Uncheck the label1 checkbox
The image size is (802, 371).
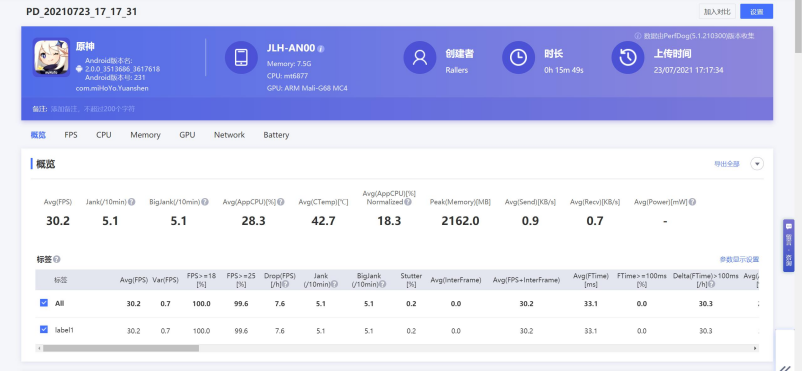click(43, 330)
